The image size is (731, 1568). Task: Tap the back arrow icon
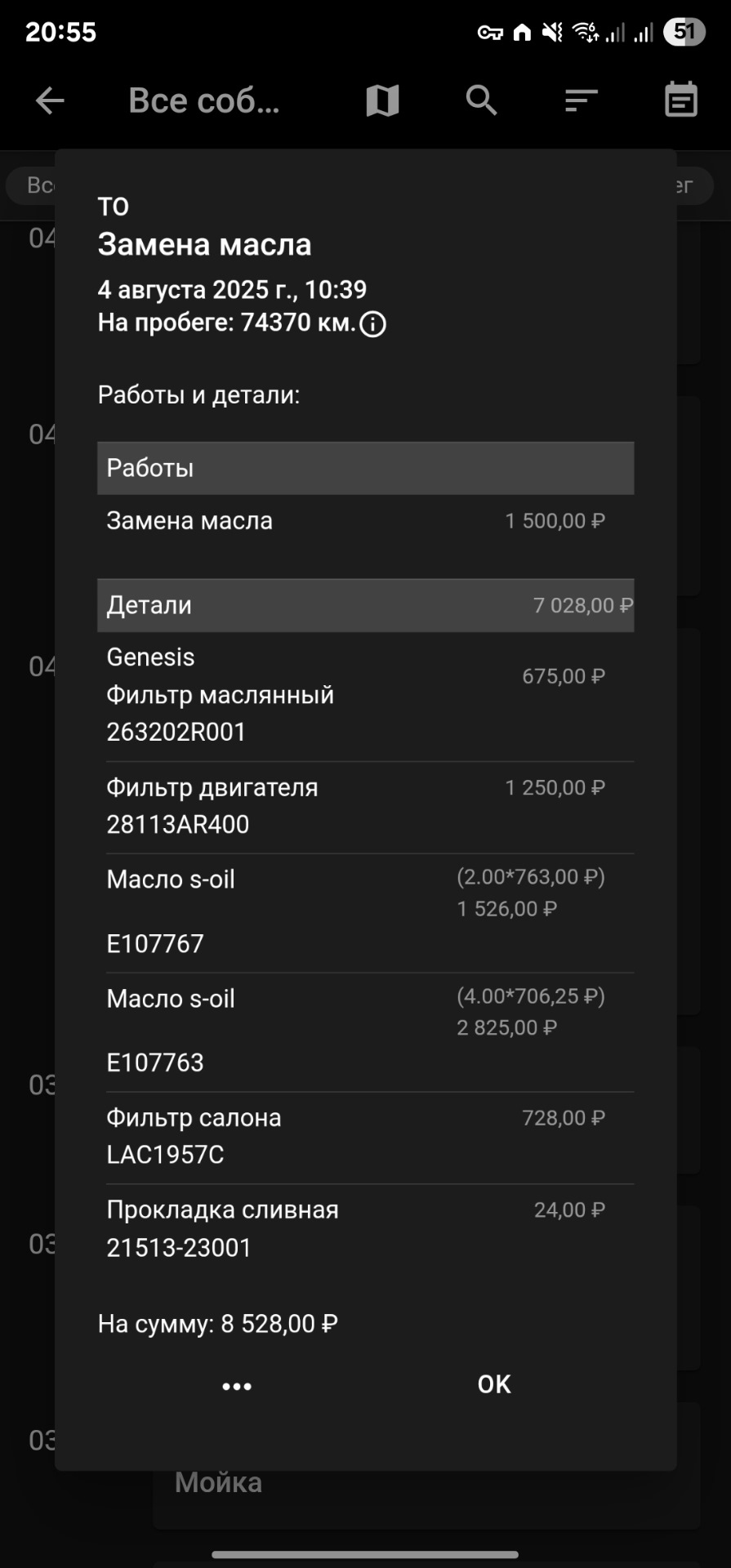50,101
